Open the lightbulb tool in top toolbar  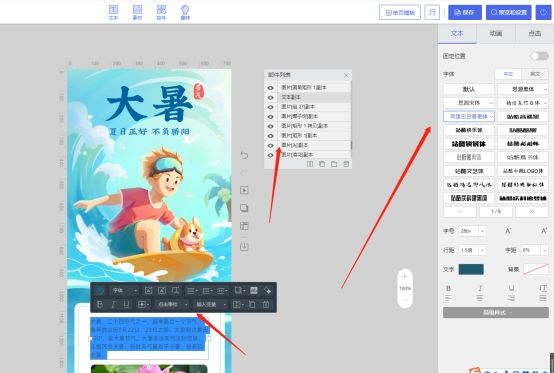pyautogui.click(x=185, y=12)
